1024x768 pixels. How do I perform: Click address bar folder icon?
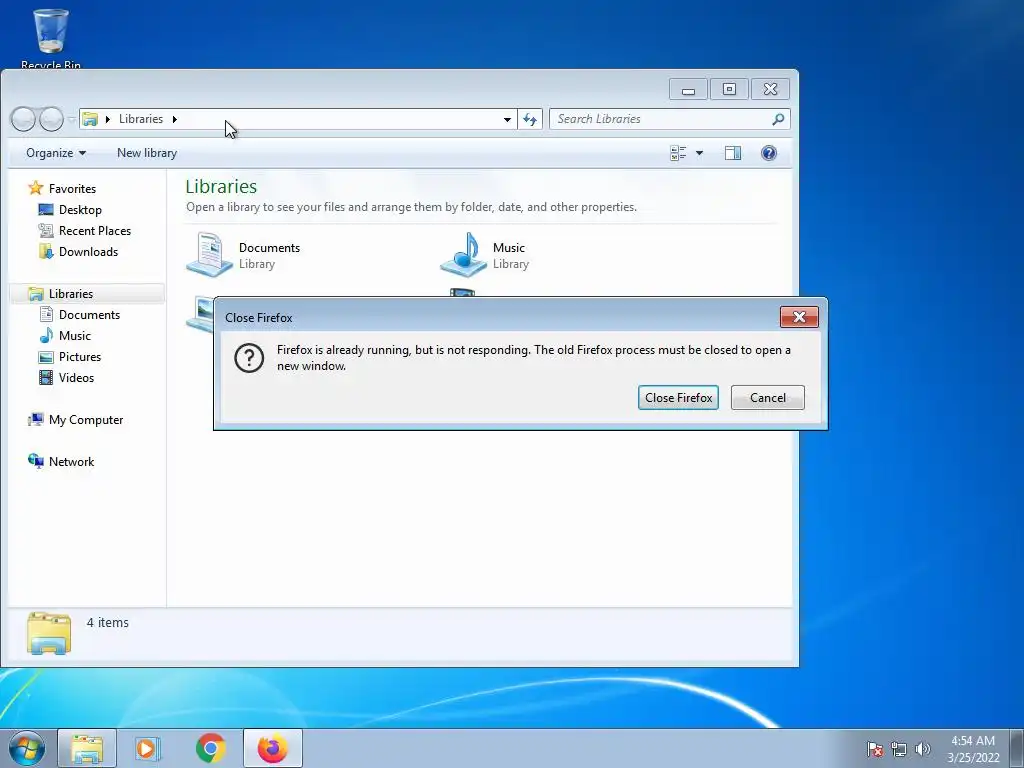[x=90, y=119]
